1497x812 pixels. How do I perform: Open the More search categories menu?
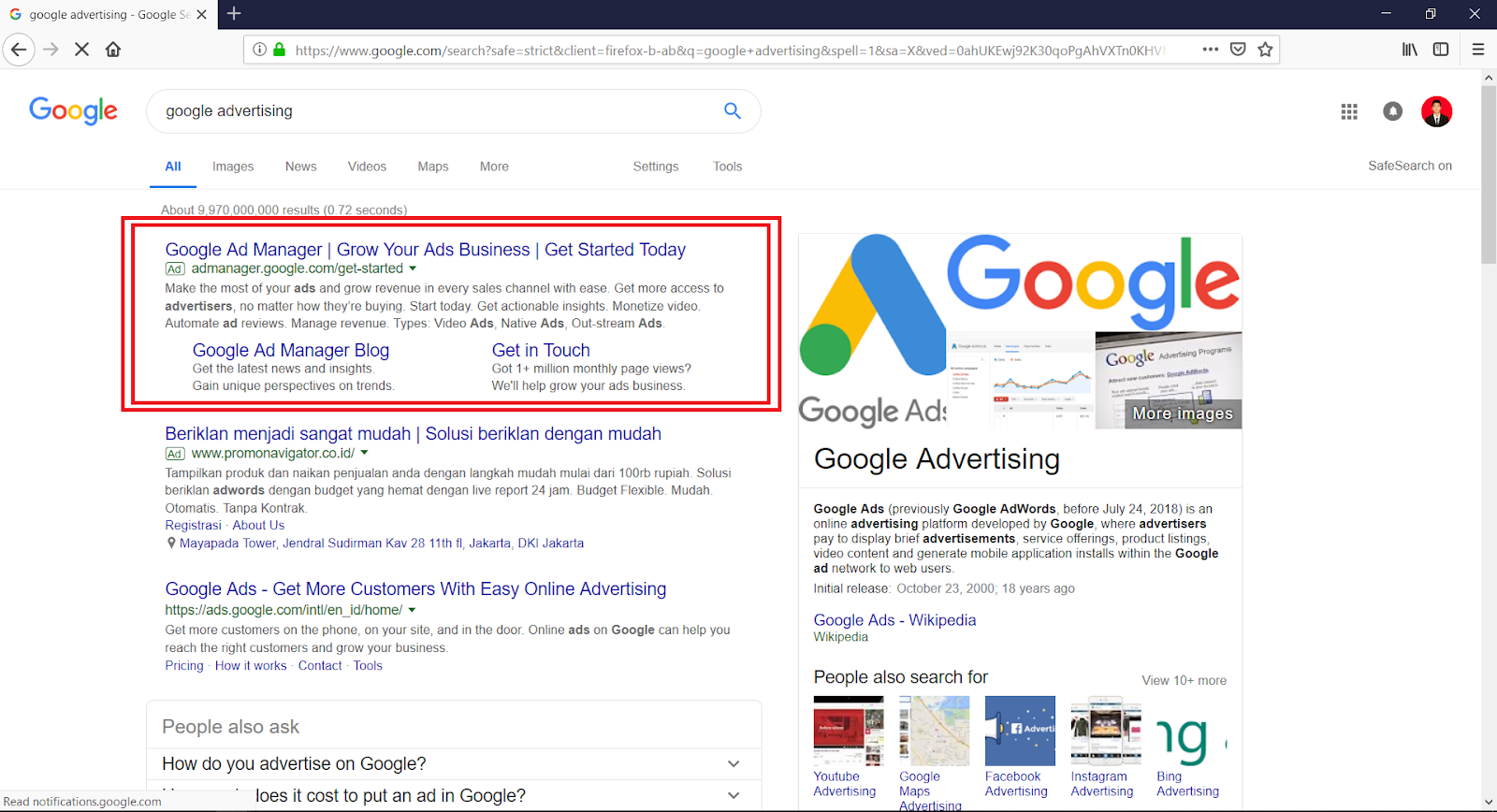(494, 167)
